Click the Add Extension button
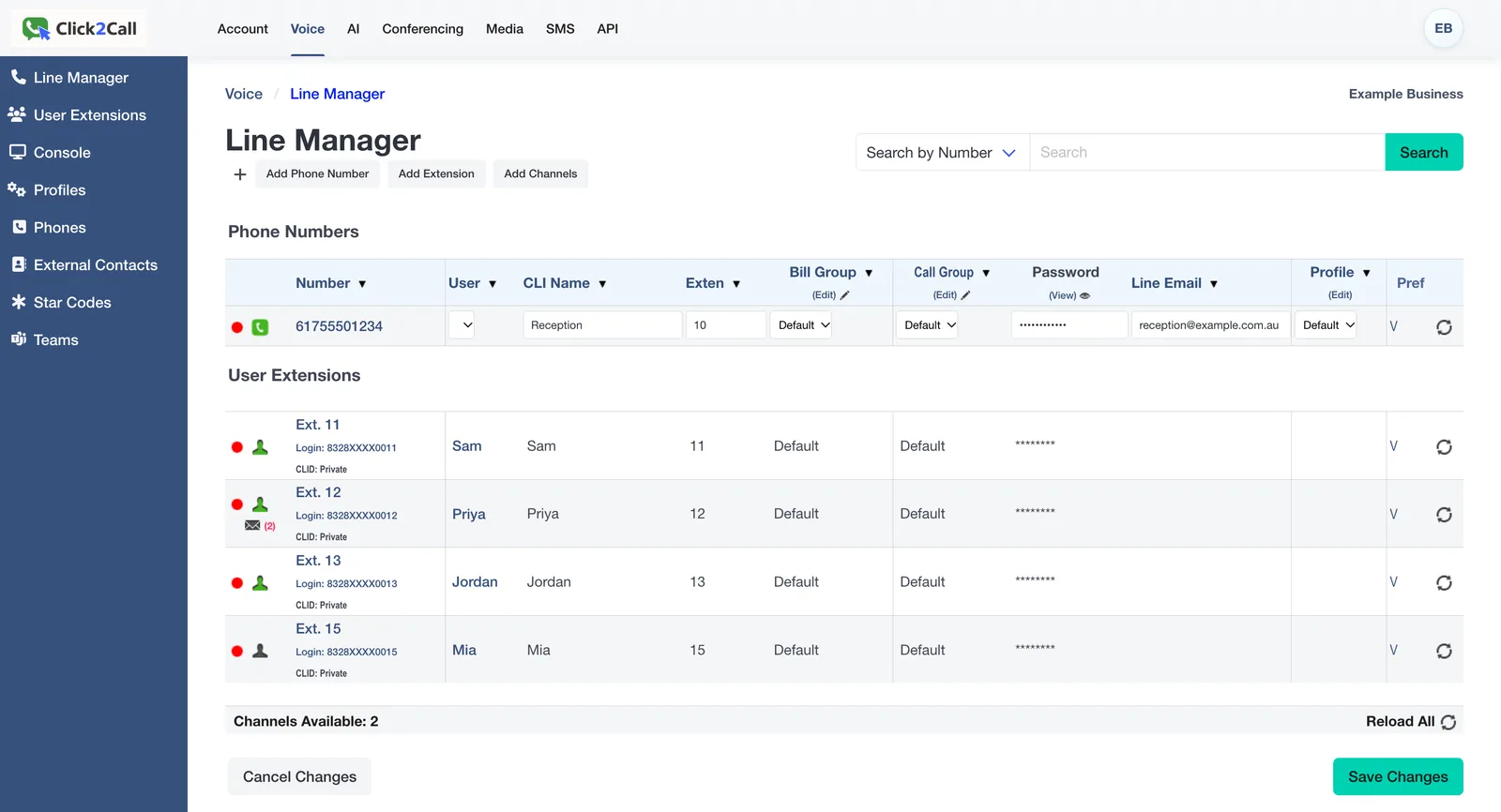This screenshot has height=812, width=1501. [x=436, y=173]
